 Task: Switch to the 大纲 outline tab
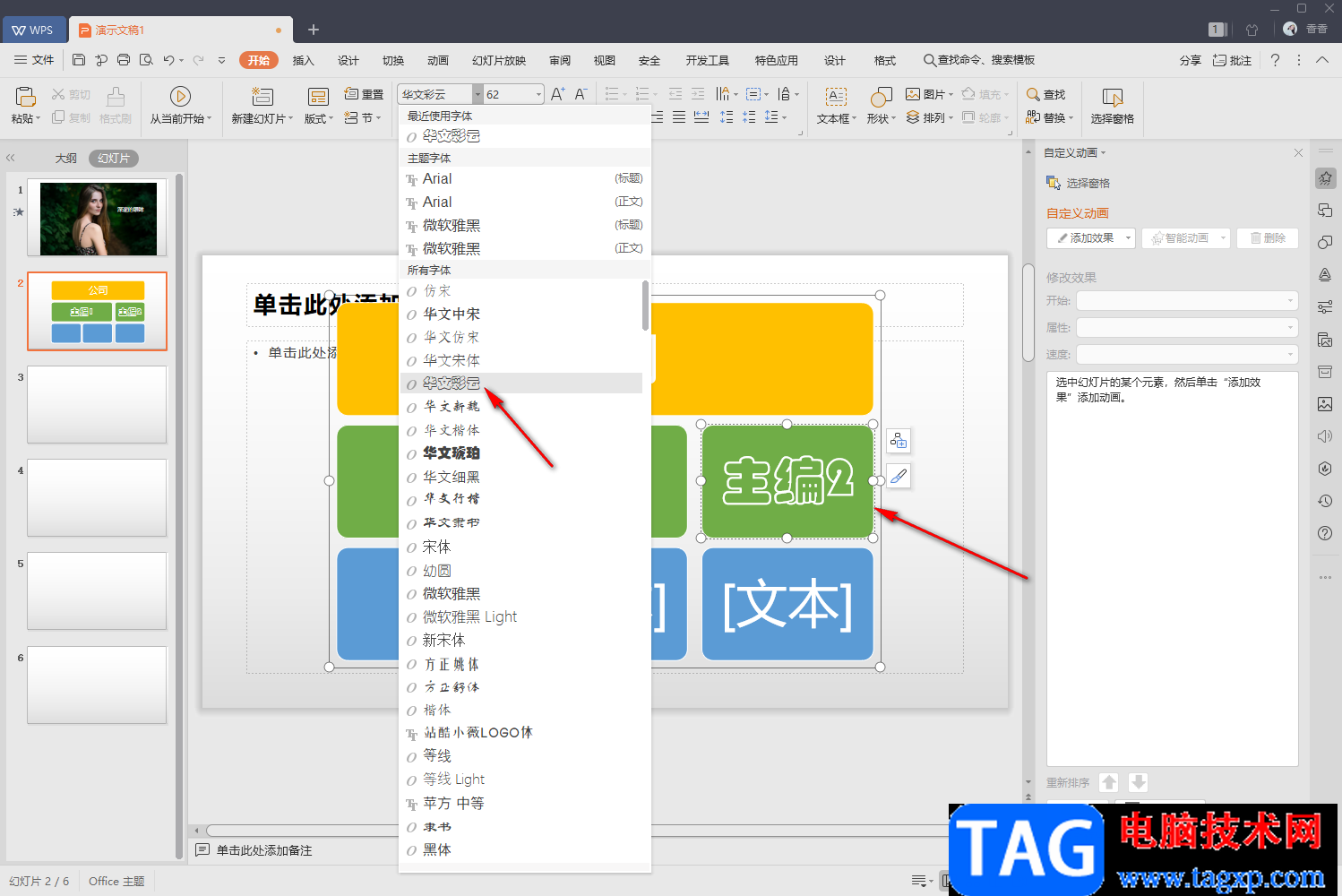[66, 158]
